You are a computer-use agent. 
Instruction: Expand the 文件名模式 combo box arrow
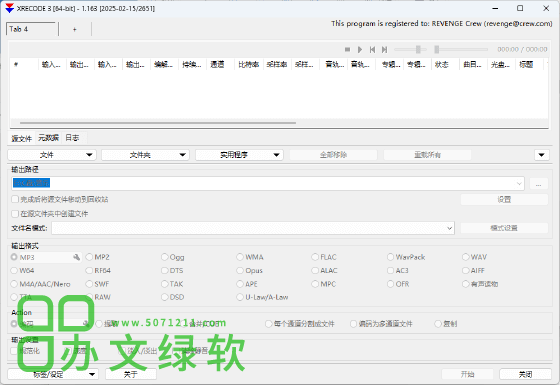point(449,228)
